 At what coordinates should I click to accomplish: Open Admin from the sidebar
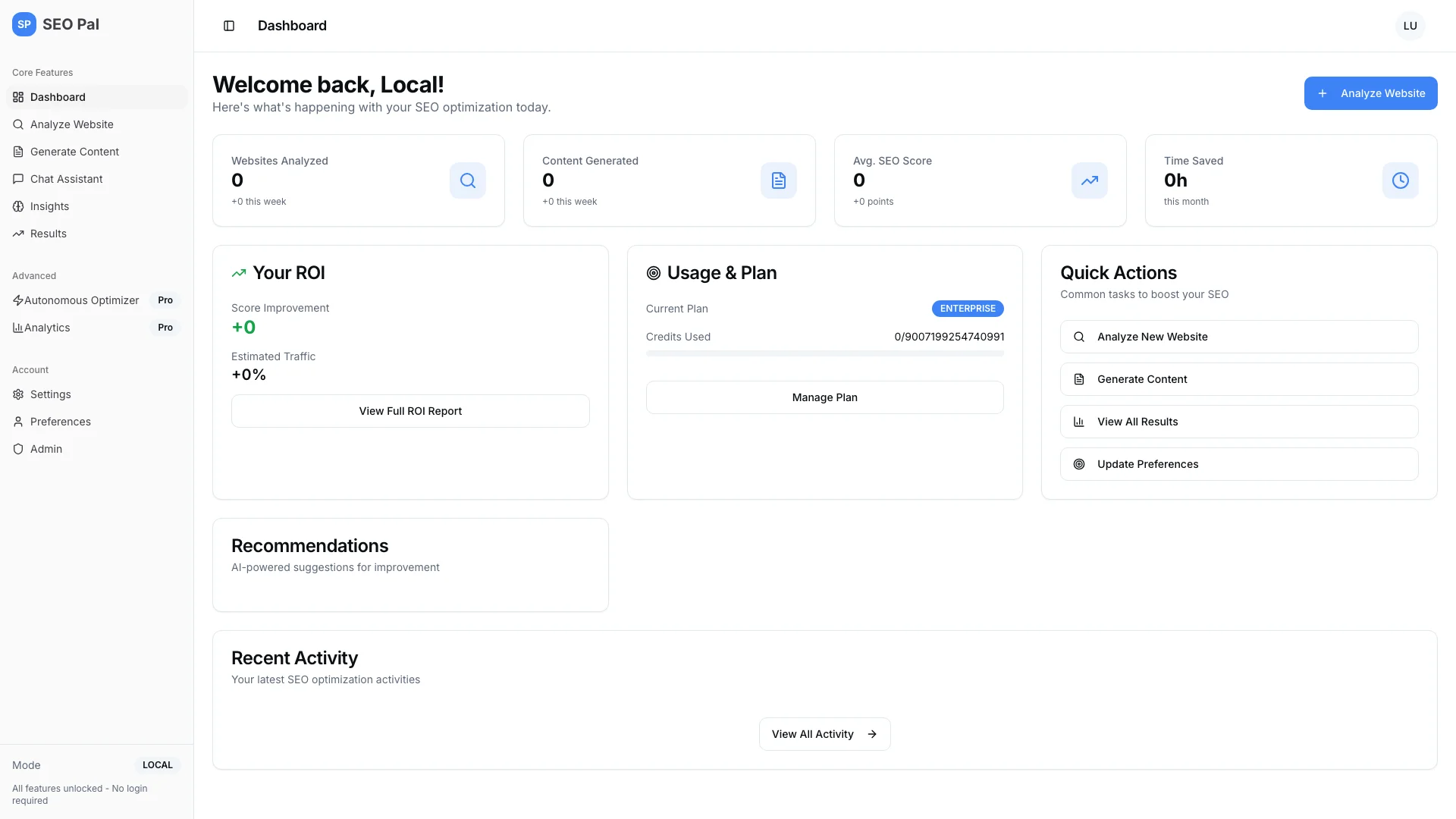(46, 449)
